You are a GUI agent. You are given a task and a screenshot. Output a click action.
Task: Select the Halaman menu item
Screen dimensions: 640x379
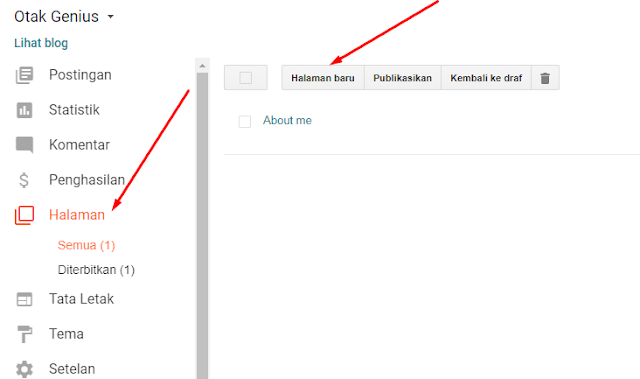(x=77, y=215)
